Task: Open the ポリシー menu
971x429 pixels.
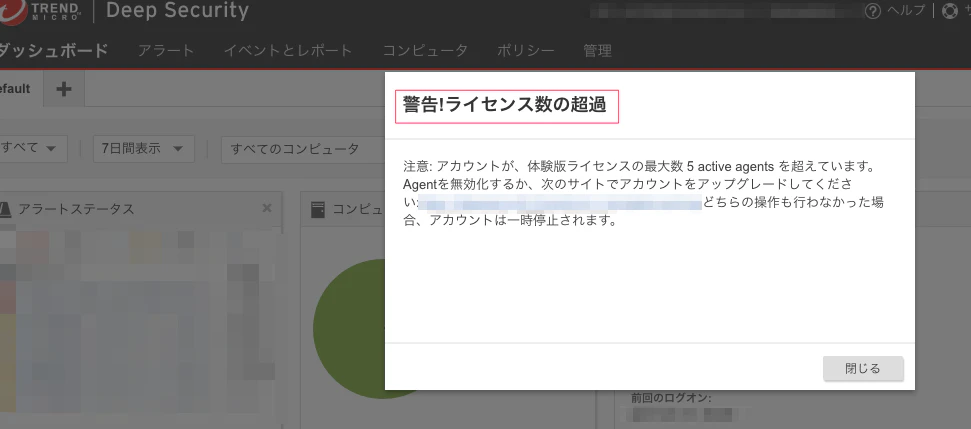Action: coord(526,51)
